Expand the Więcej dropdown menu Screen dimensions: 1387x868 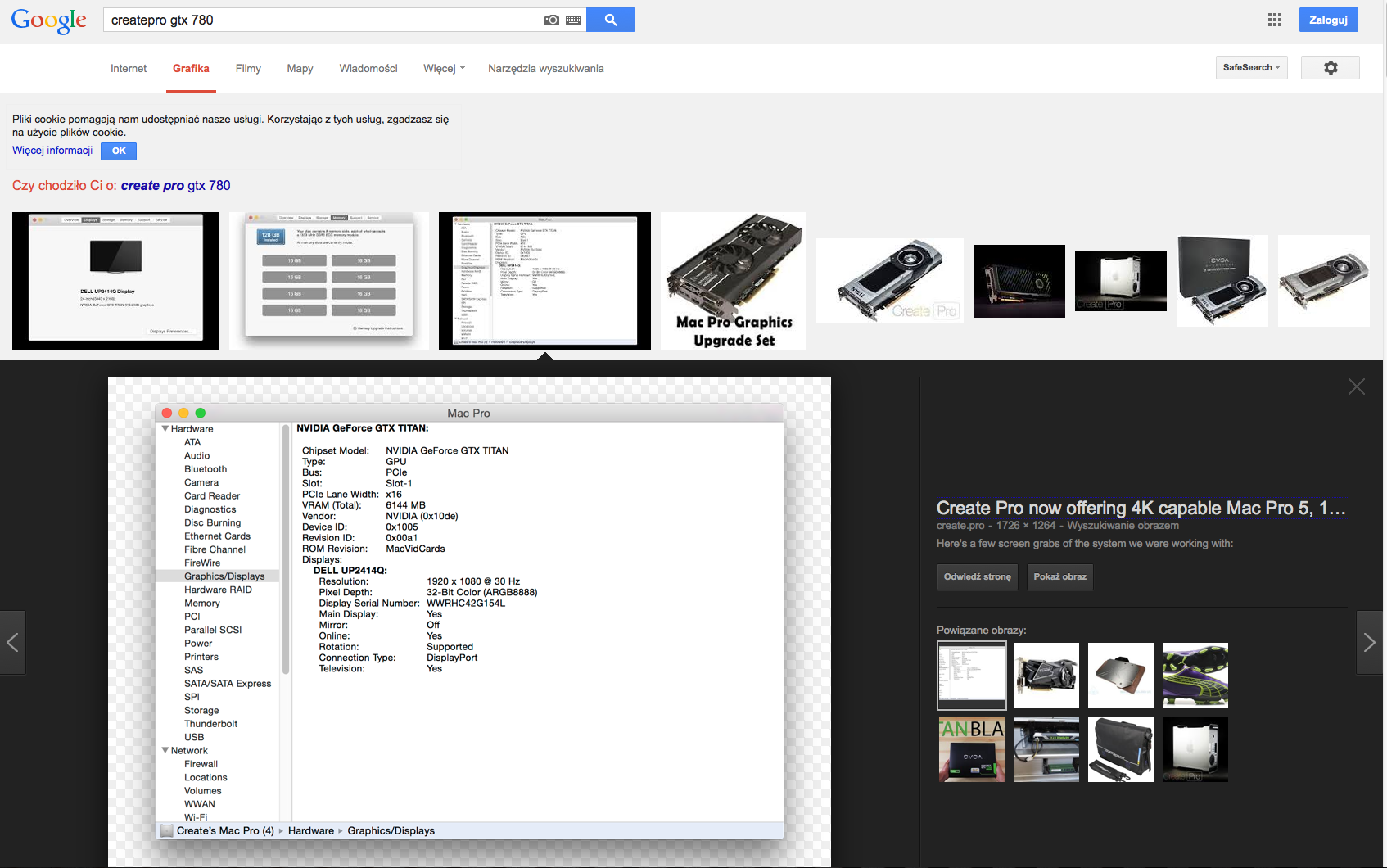[x=444, y=68]
